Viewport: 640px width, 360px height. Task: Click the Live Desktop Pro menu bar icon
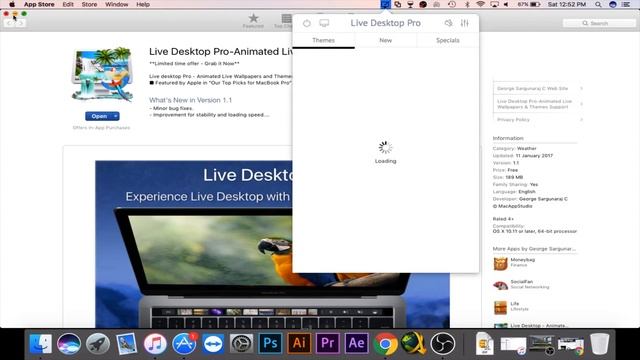click(385, 4)
